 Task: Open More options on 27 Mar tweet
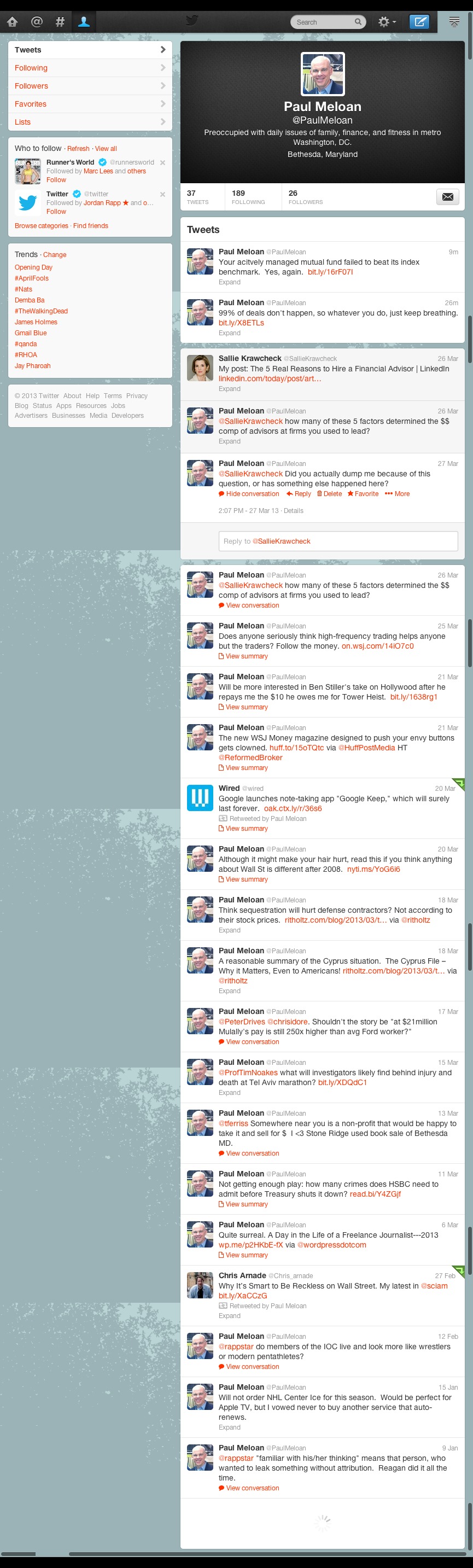[397, 494]
